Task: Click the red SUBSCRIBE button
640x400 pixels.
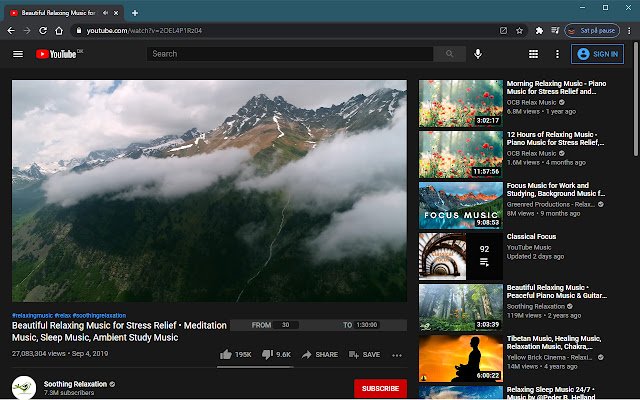Action: (380, 388)
